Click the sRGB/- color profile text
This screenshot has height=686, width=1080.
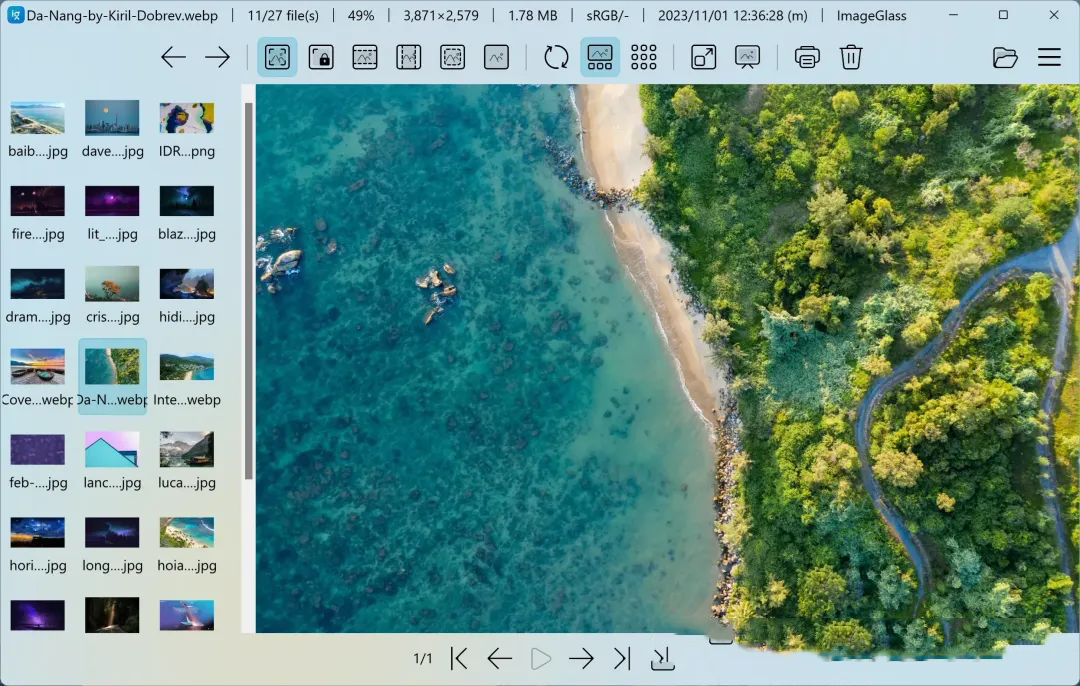608,15
